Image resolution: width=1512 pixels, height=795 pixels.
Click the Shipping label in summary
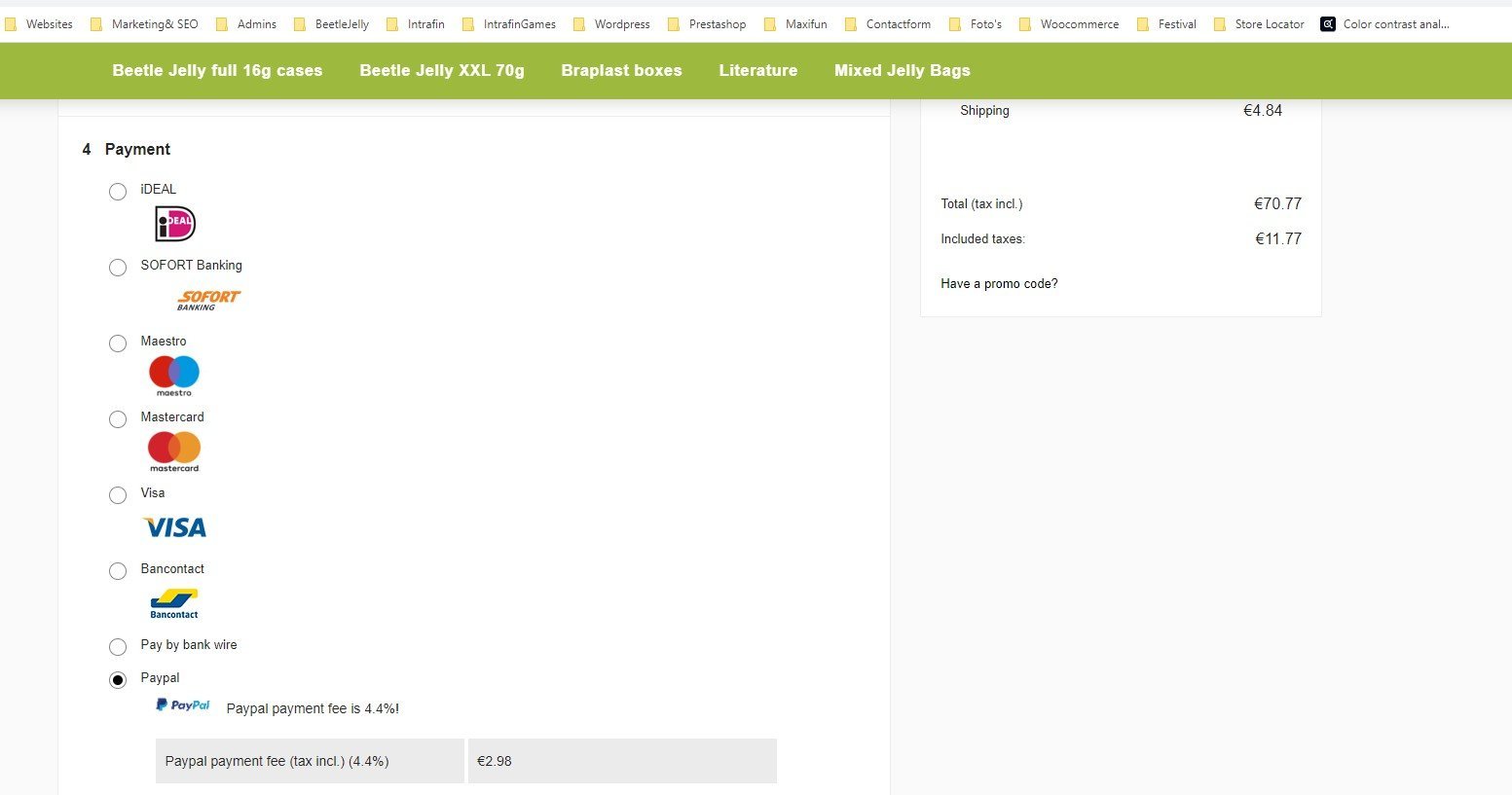click(984, 111)
